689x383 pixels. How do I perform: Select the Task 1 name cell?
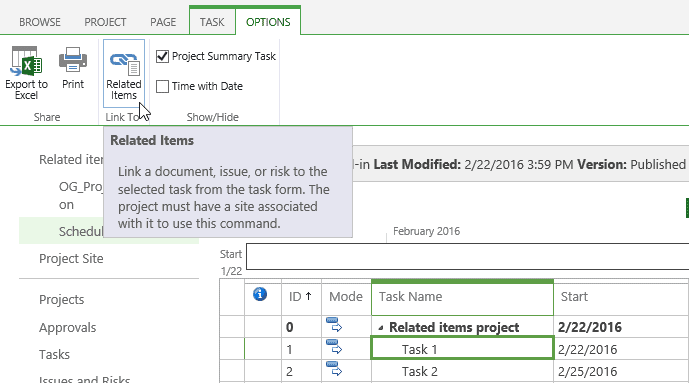click(462, 348)
